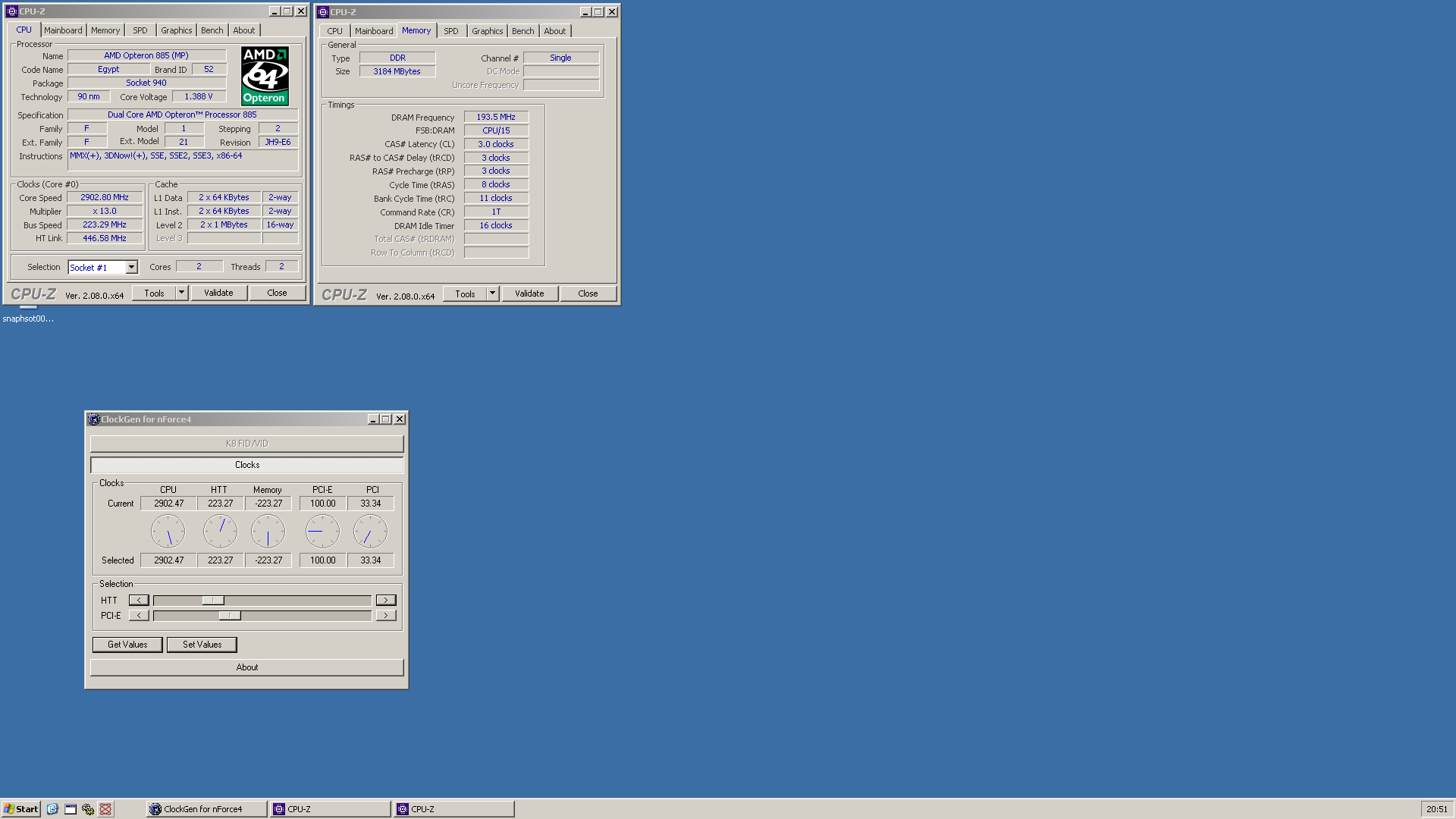This screenshot has height=819, width=1456.
Task: Switch to CPU tab in right CPU-Z window
Action: 335,31
